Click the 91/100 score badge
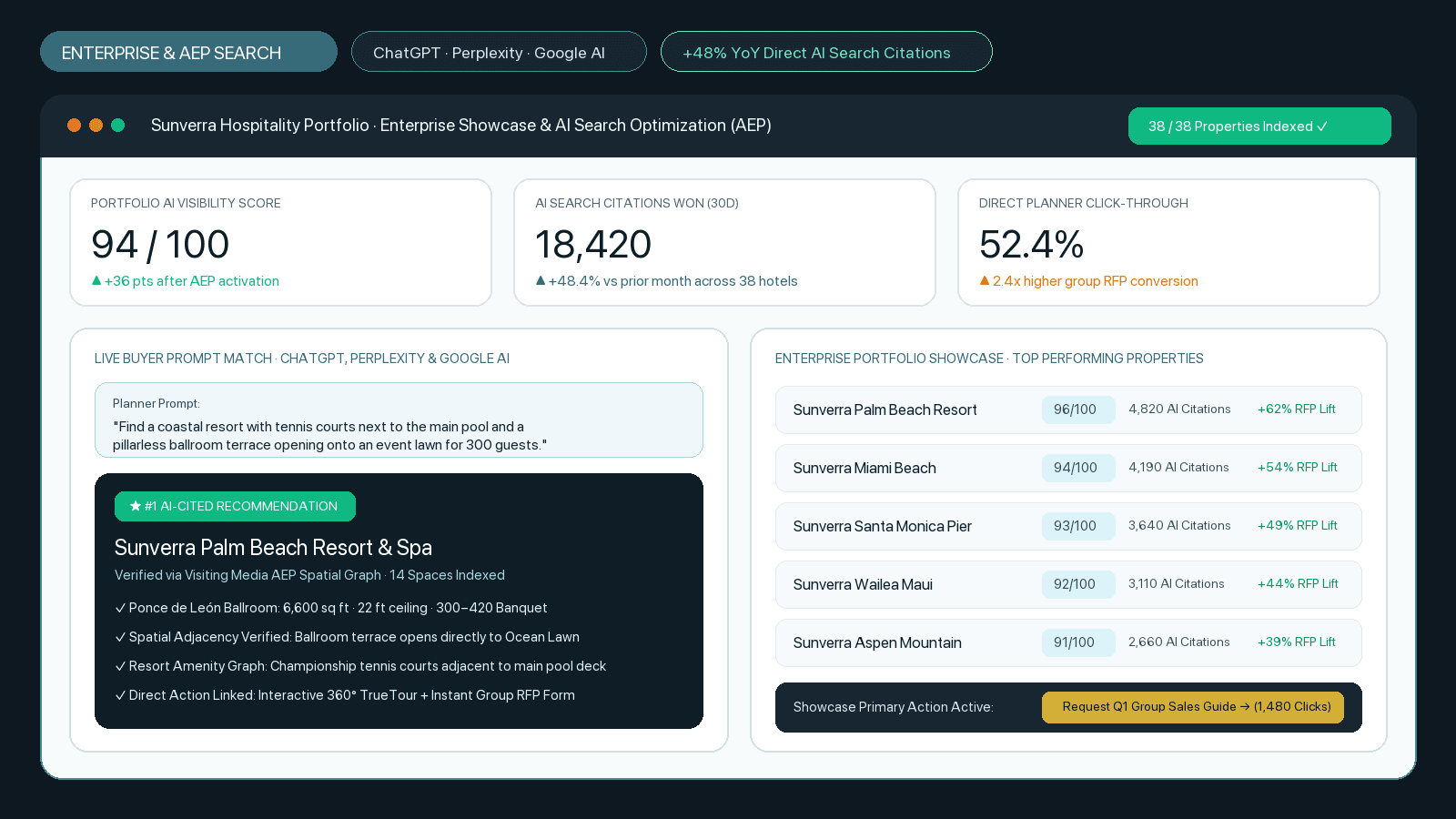 (1078, 642)
